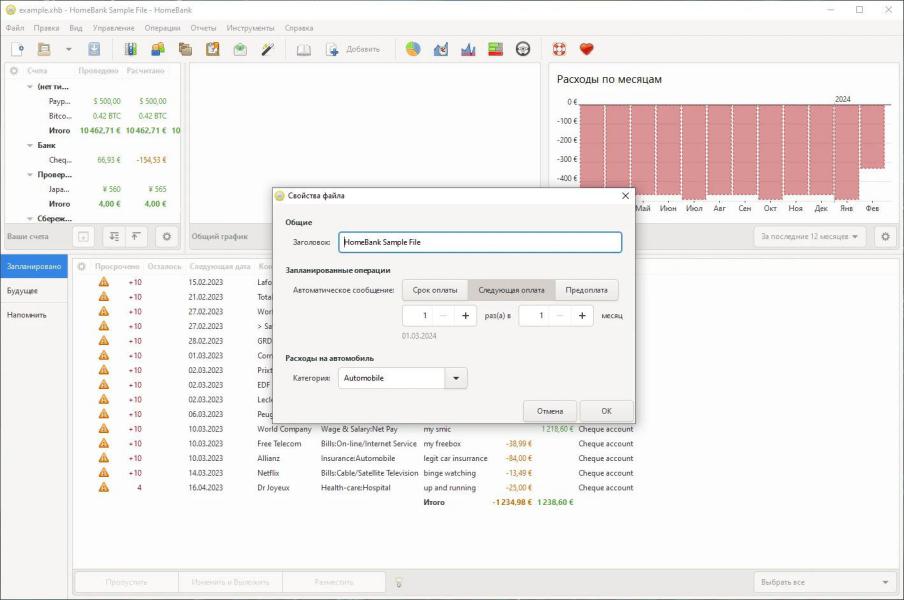This screenshot has height=600, width=904.
Task: Click the Donate red heart icon
Action: (x=587, y=50)
